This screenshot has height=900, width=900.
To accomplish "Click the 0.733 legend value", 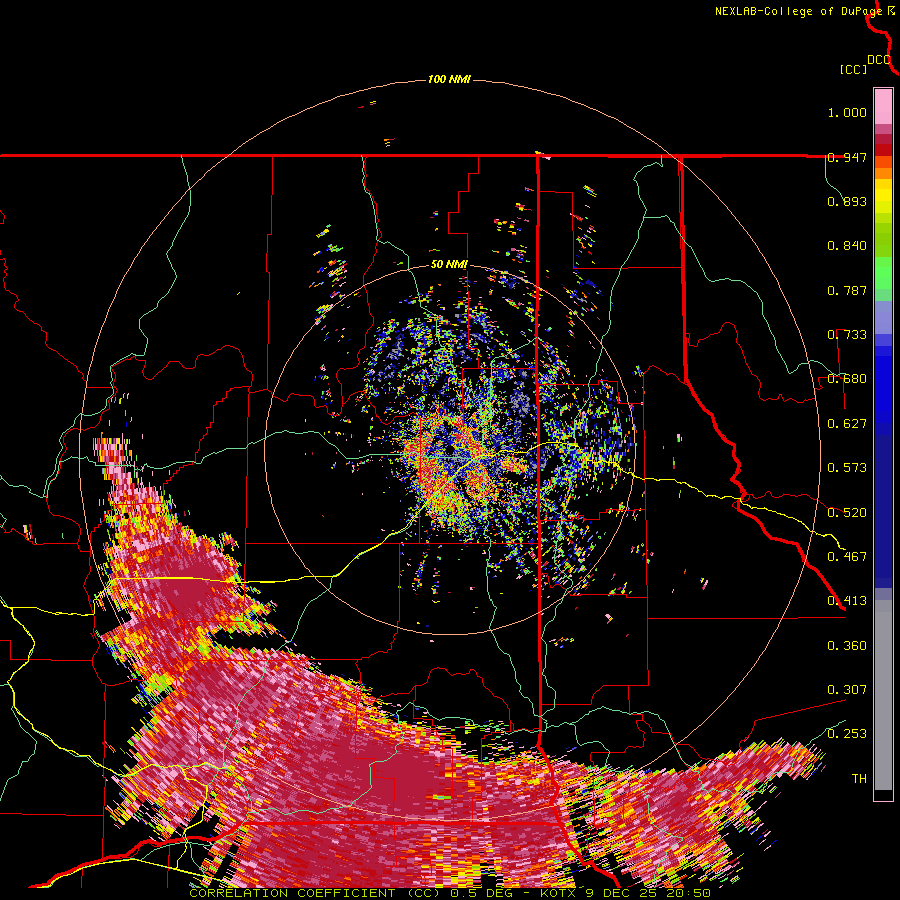I will [x=847, y=335].
